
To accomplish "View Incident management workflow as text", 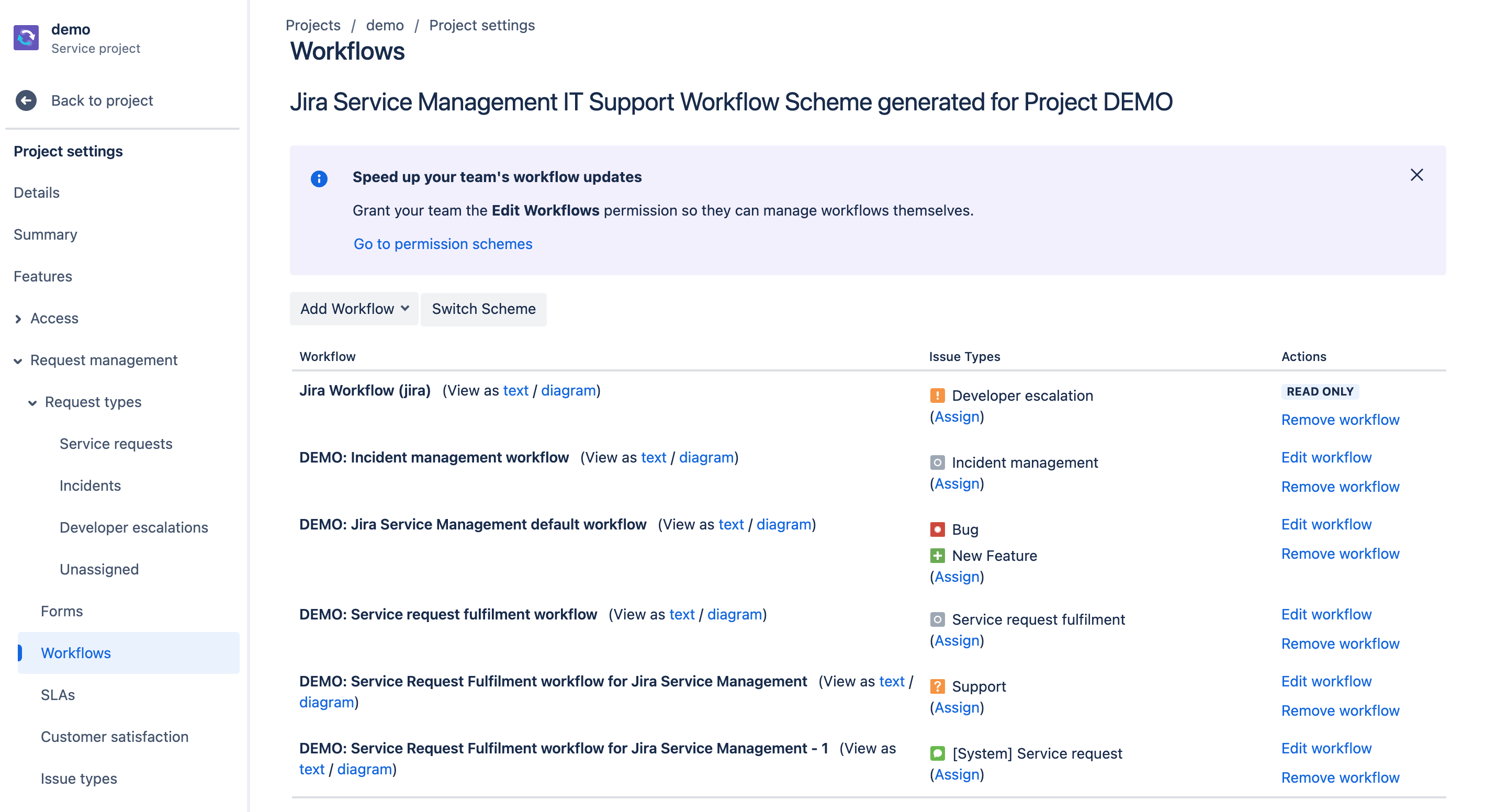I will (x=653, y=457).
